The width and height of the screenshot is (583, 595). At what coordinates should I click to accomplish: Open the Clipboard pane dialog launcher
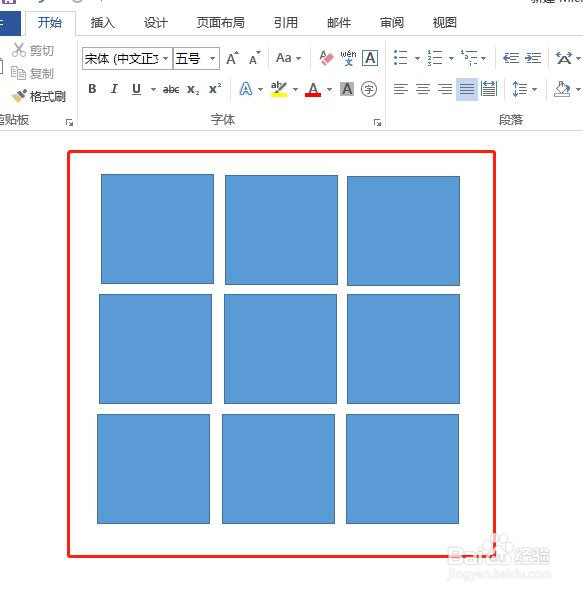point(69,122)
